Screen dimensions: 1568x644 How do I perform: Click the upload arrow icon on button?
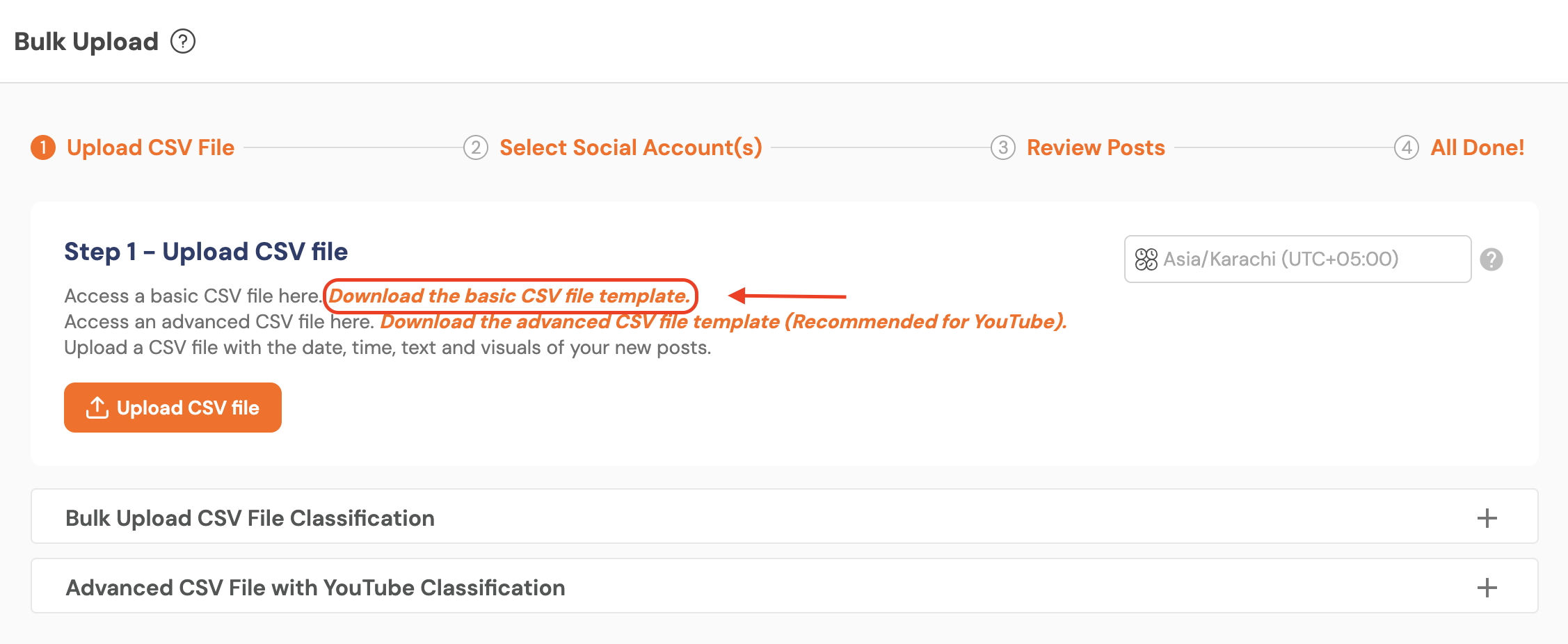(97, 408)
